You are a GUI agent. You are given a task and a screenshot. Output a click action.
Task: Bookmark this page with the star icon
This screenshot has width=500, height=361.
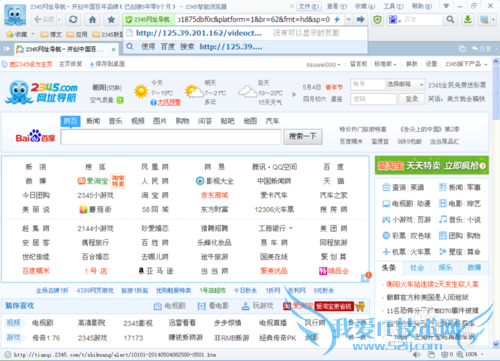point(111,19)
